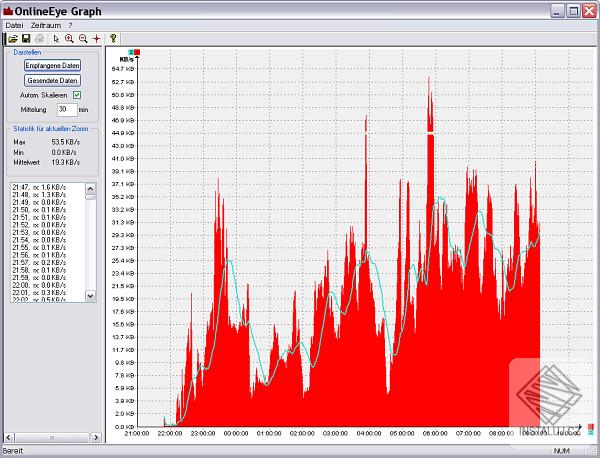Click the data list scroll down arrow
Viewport: 600px width, 458px height.
[x=90, y=296]
